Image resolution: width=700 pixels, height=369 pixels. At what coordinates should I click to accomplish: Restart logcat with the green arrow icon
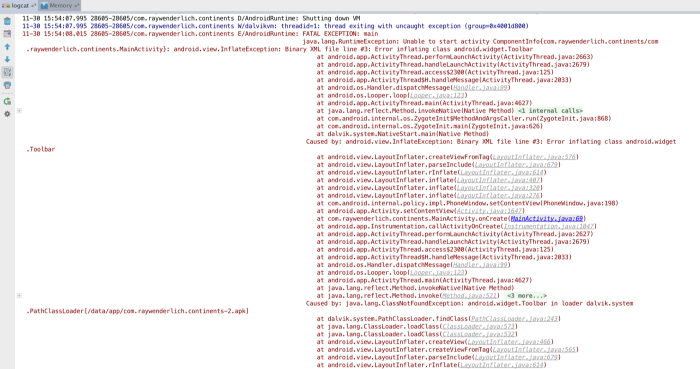pos(7,101)
